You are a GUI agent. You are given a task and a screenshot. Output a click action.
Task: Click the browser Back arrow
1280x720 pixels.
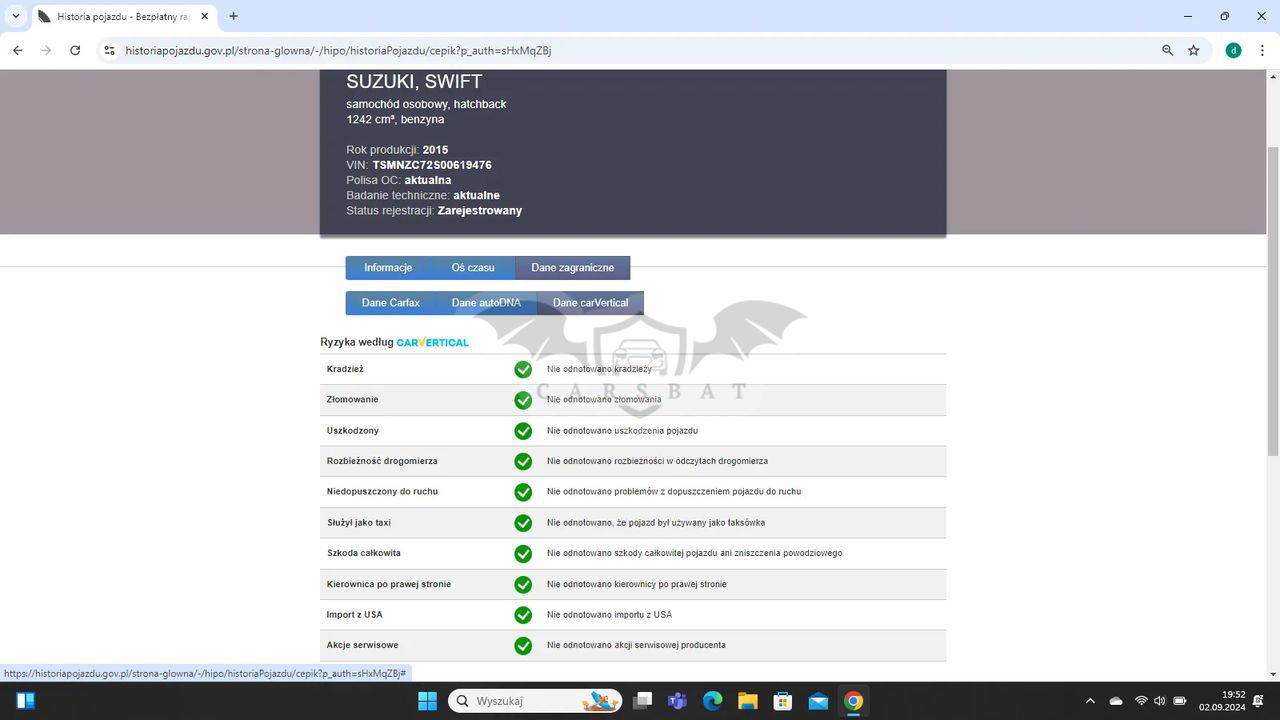point(17,50)
